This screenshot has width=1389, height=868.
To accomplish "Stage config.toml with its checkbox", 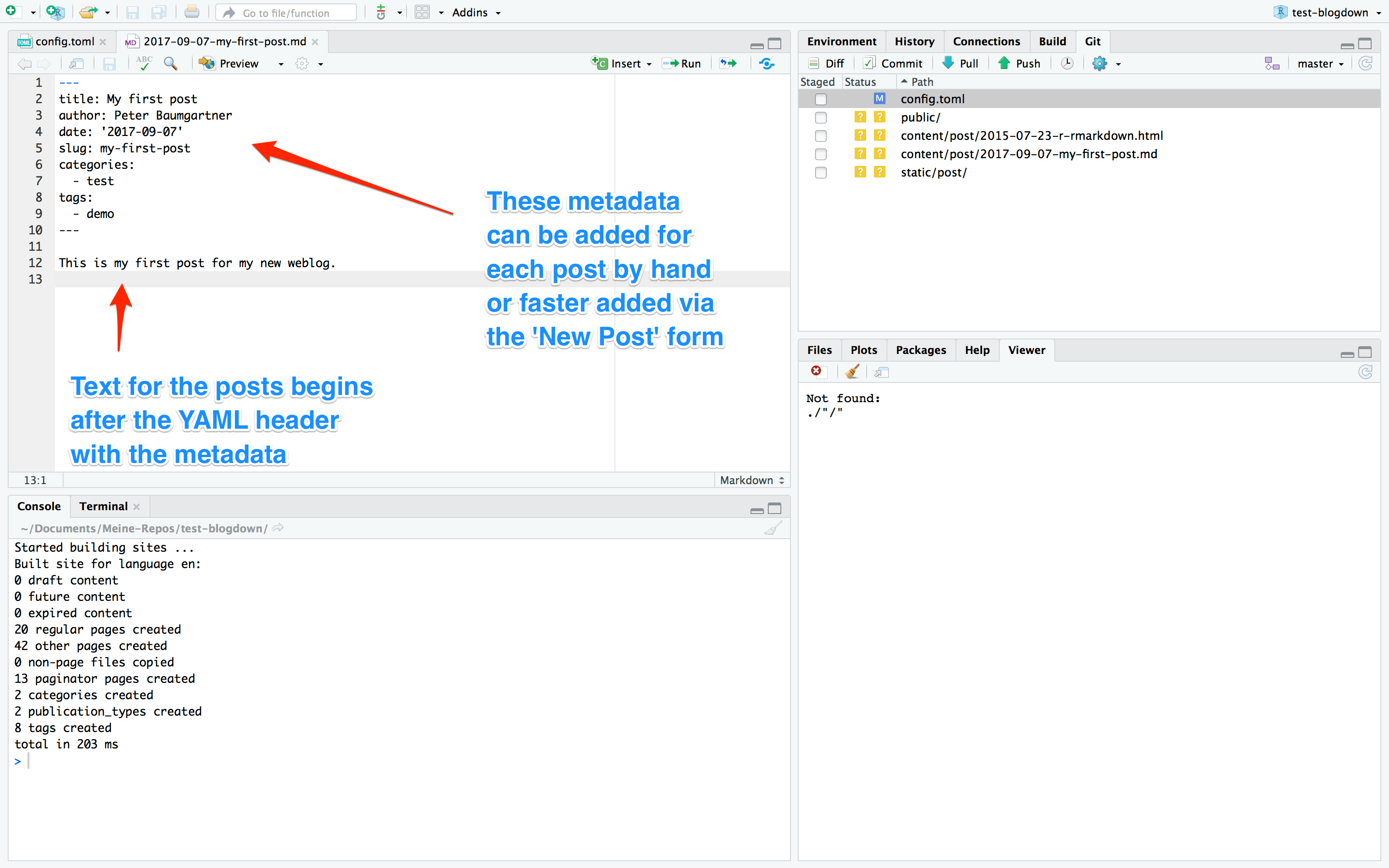I will (x=821, y=99).
